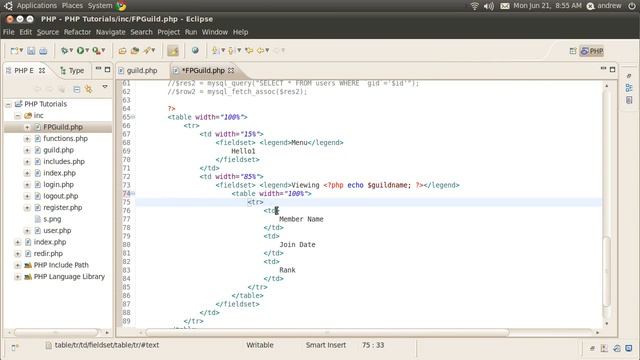640x360 pixels.
Task: Click the New file toolbar icon
Action: (x=14, y=51)
